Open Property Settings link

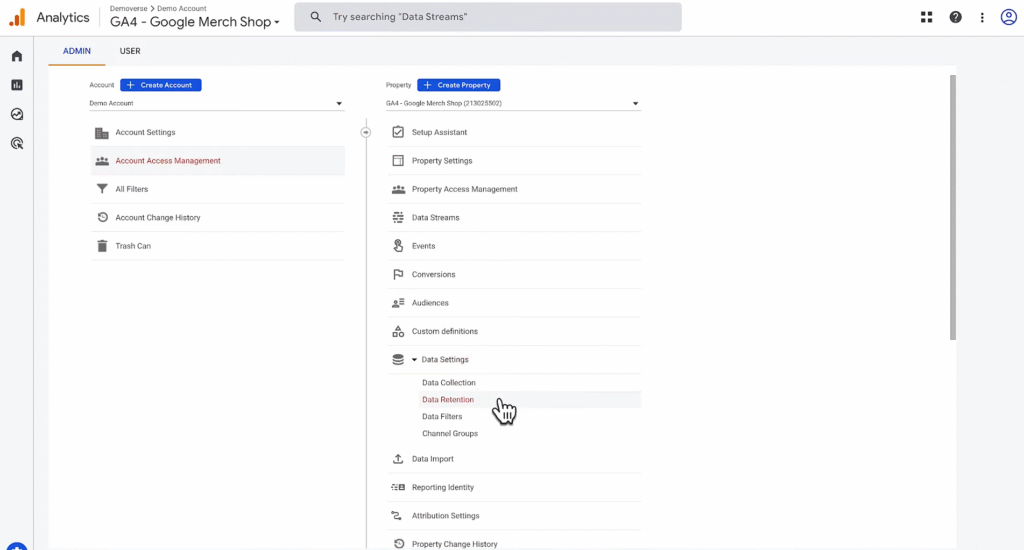442,161
